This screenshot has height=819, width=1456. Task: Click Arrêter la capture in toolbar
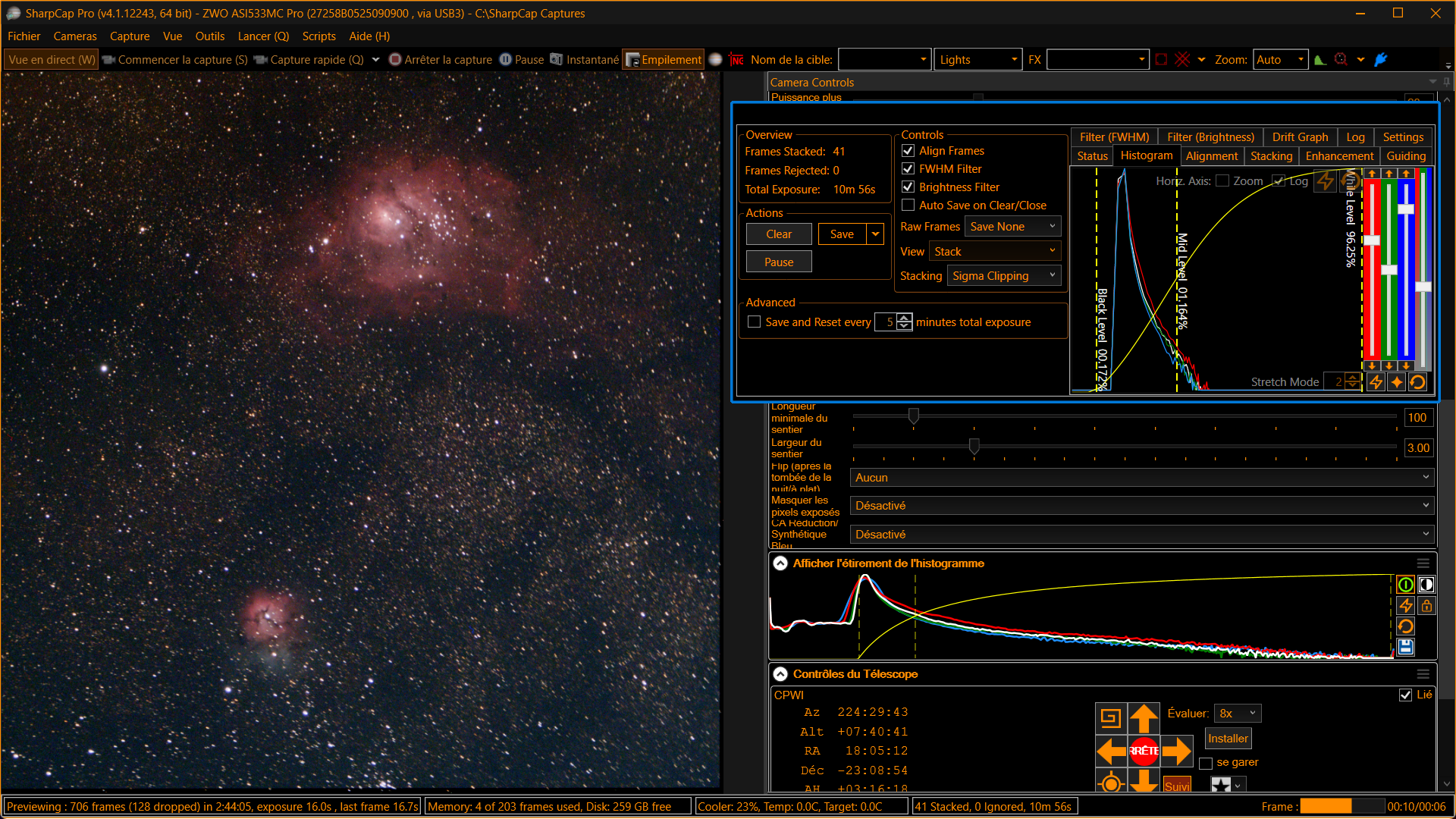click(x=441, y=59)
